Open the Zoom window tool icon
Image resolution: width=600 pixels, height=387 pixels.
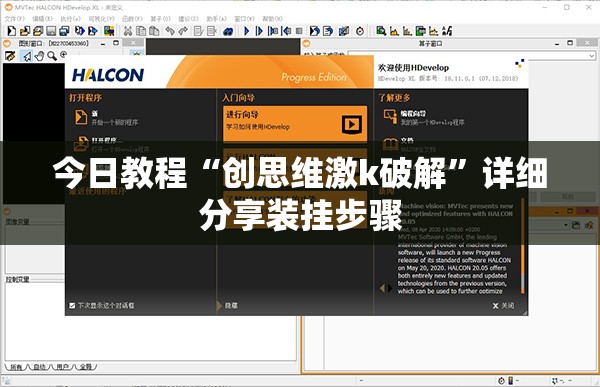[x=381, y=31]
